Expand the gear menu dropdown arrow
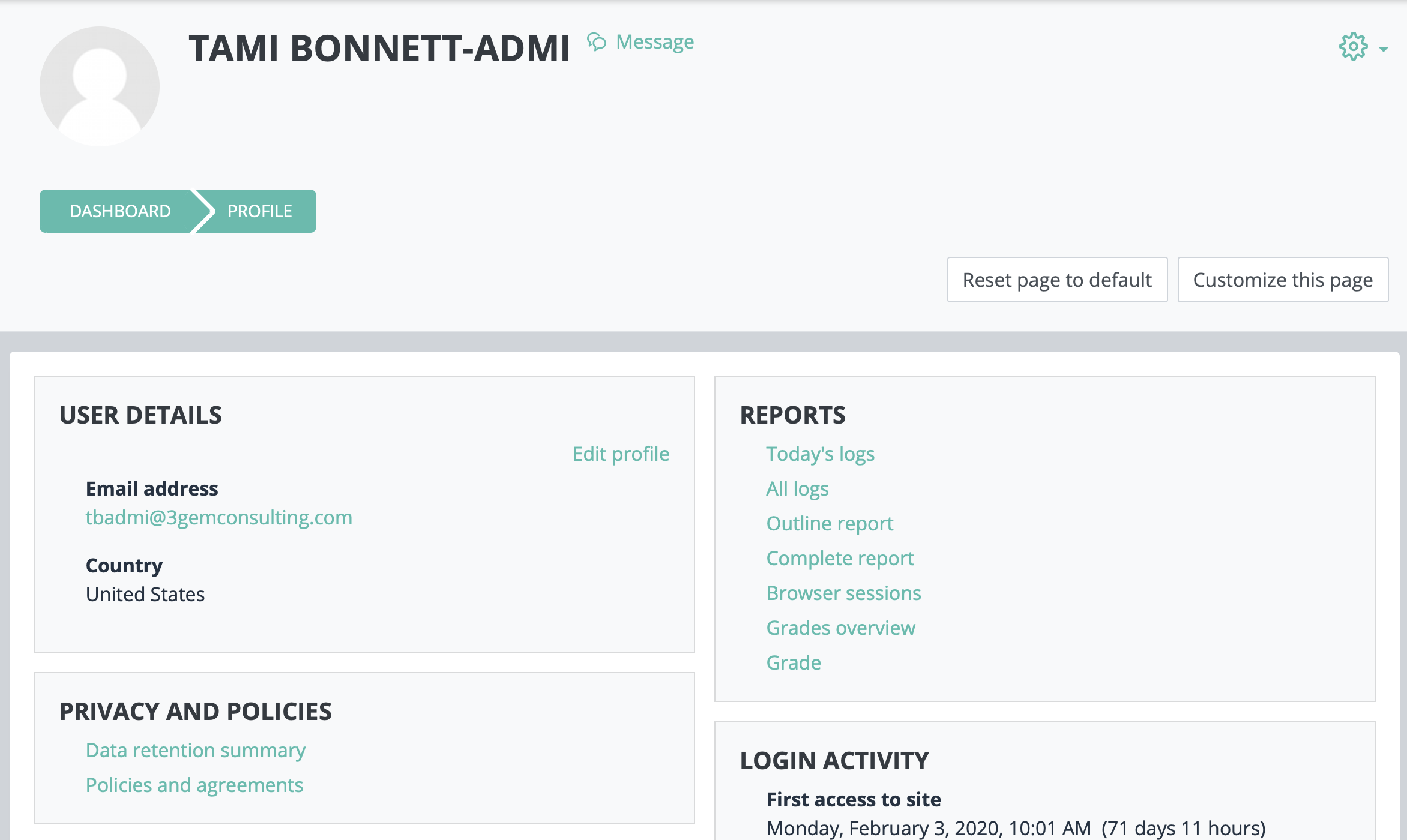This screenshot has height=840, width=1407. click(x=1382, y=48)
